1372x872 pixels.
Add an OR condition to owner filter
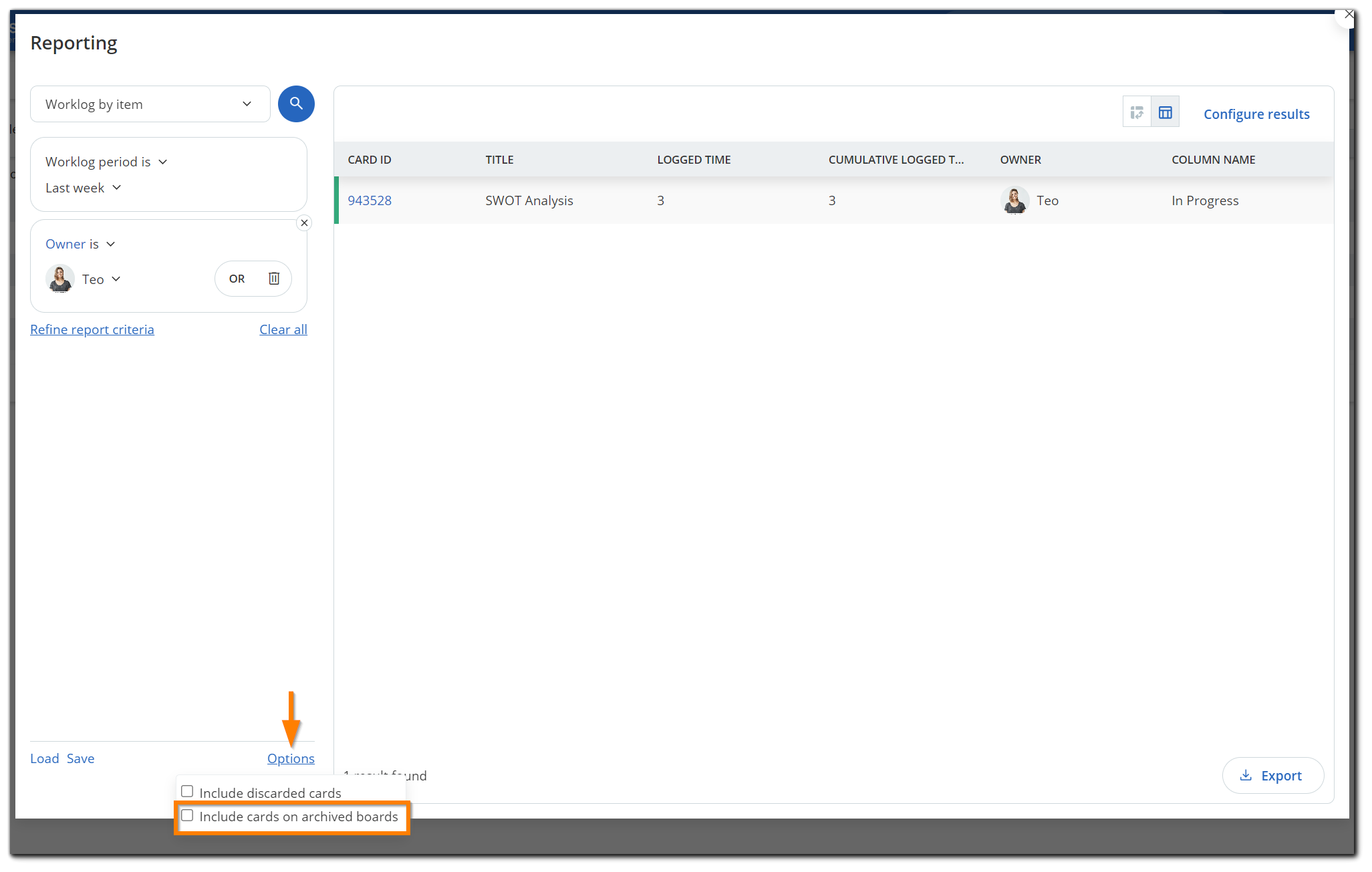(x=237, y=279)
